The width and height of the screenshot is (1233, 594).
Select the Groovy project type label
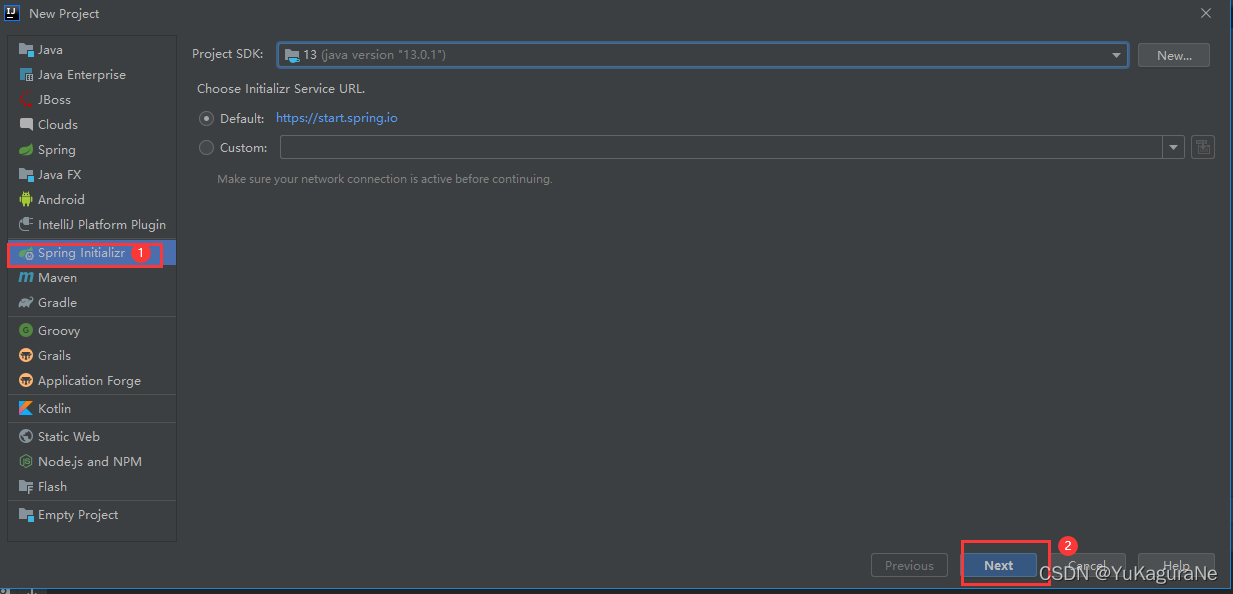[59, 331]
